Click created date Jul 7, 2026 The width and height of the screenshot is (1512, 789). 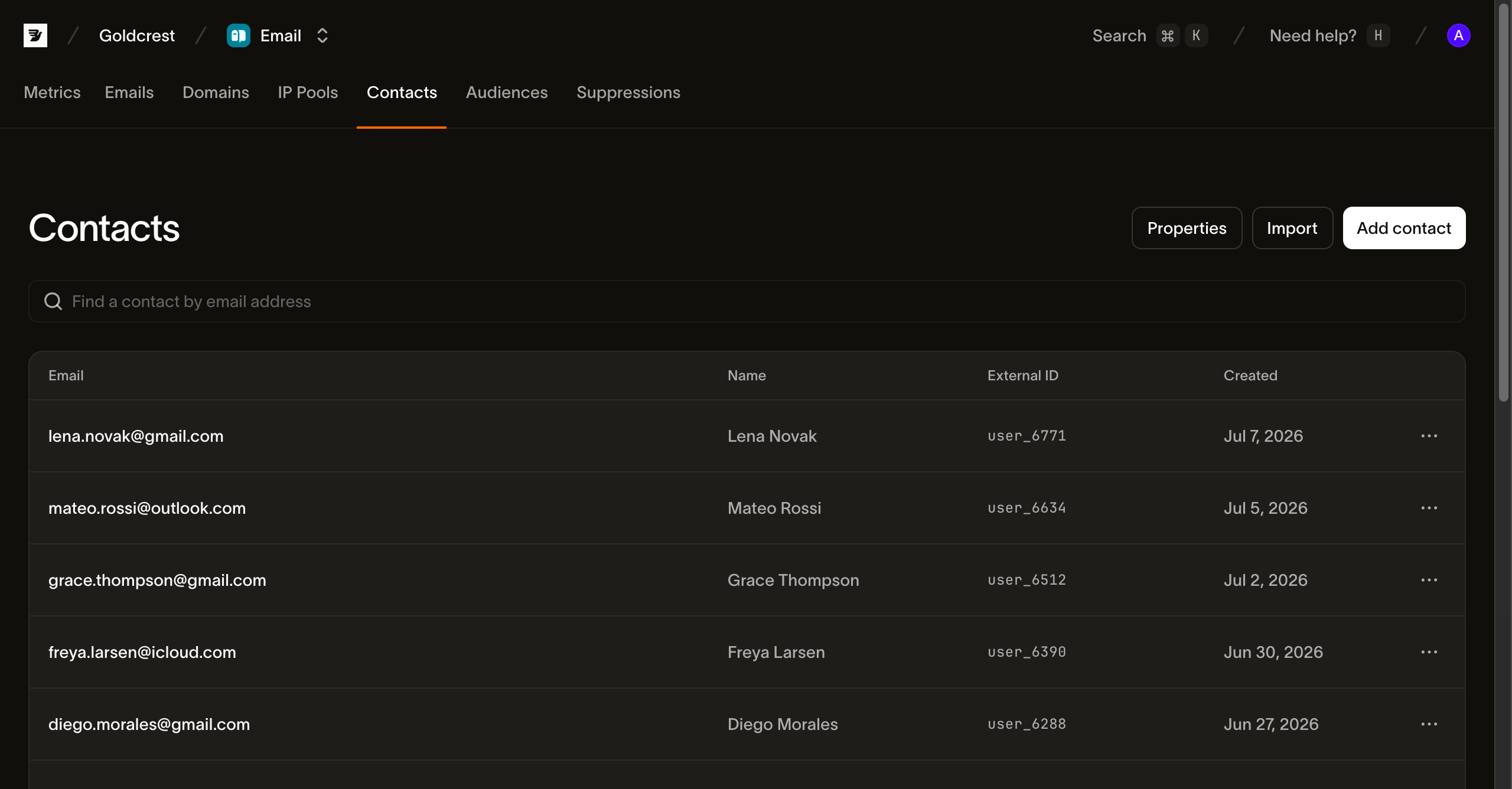point(1263,436)
